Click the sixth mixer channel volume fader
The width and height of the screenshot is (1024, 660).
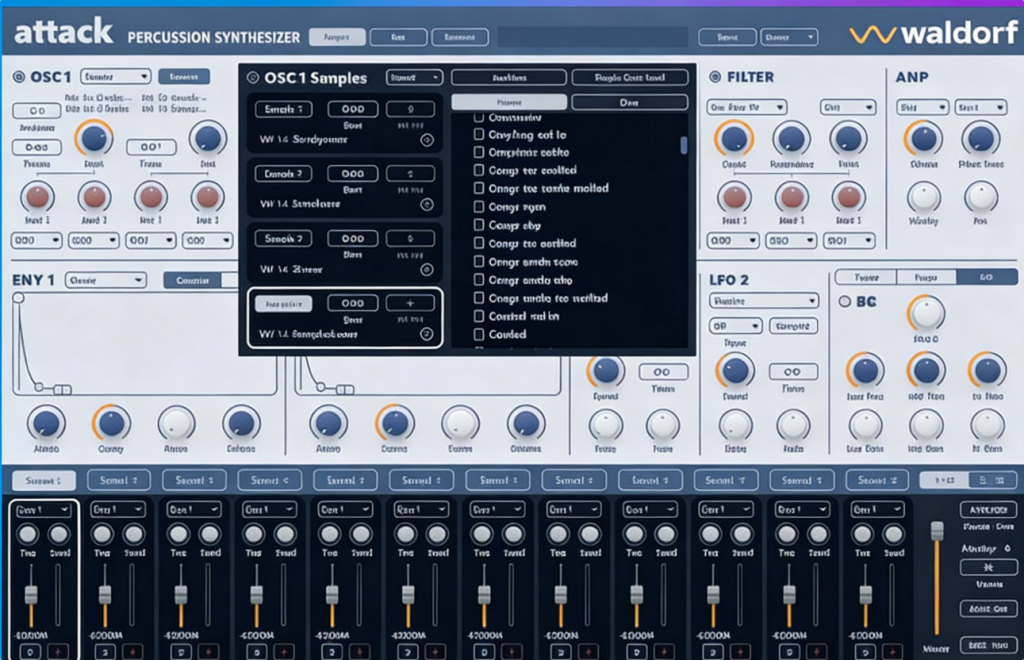pos(408,595)
